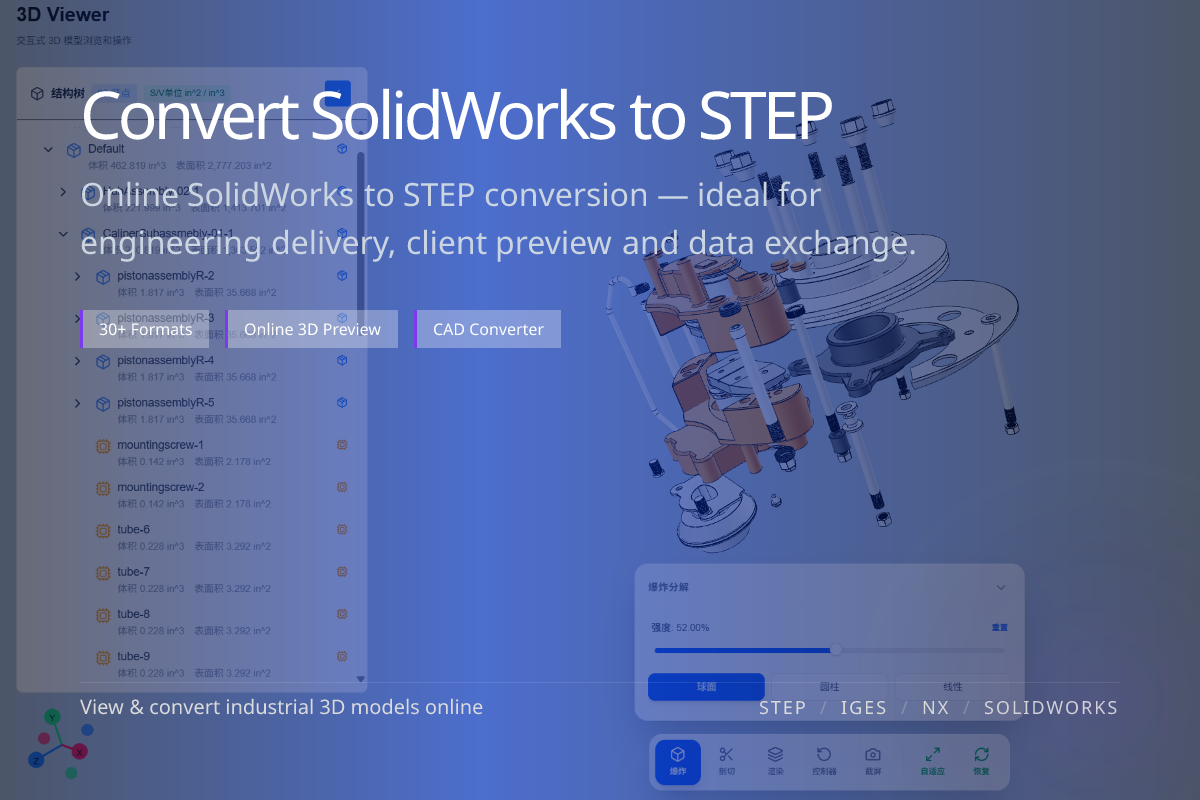Click the explode strength slider handle

tap(836, 650)
